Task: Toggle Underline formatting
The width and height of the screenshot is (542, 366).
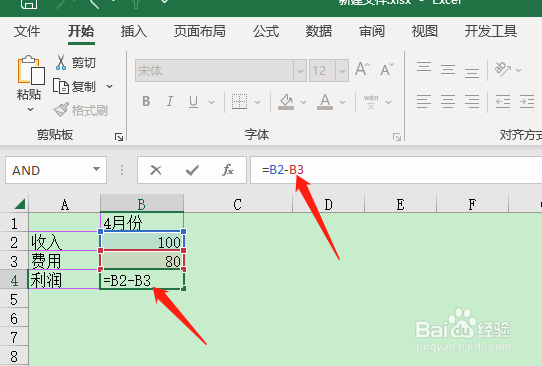Action: [x=194, y=102]
